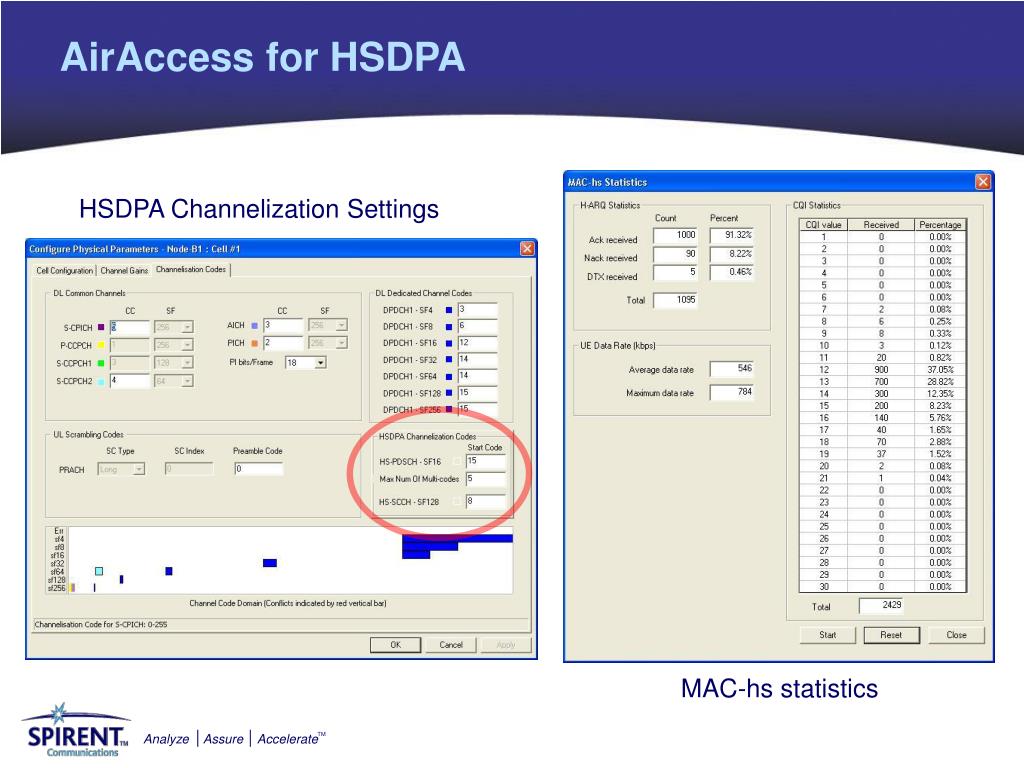Click the HS-SCCH - SF128 code field
1024x768 pixels.
[x=486, y=502]
